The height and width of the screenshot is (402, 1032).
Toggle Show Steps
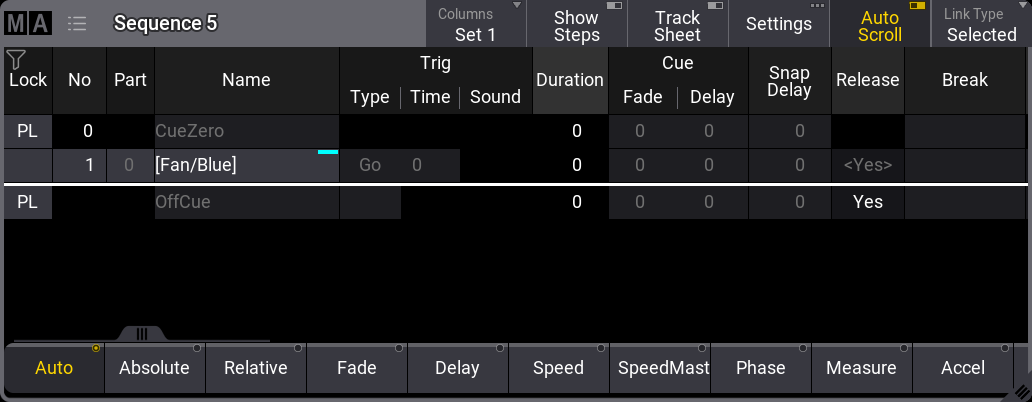[x=576, y=25]
